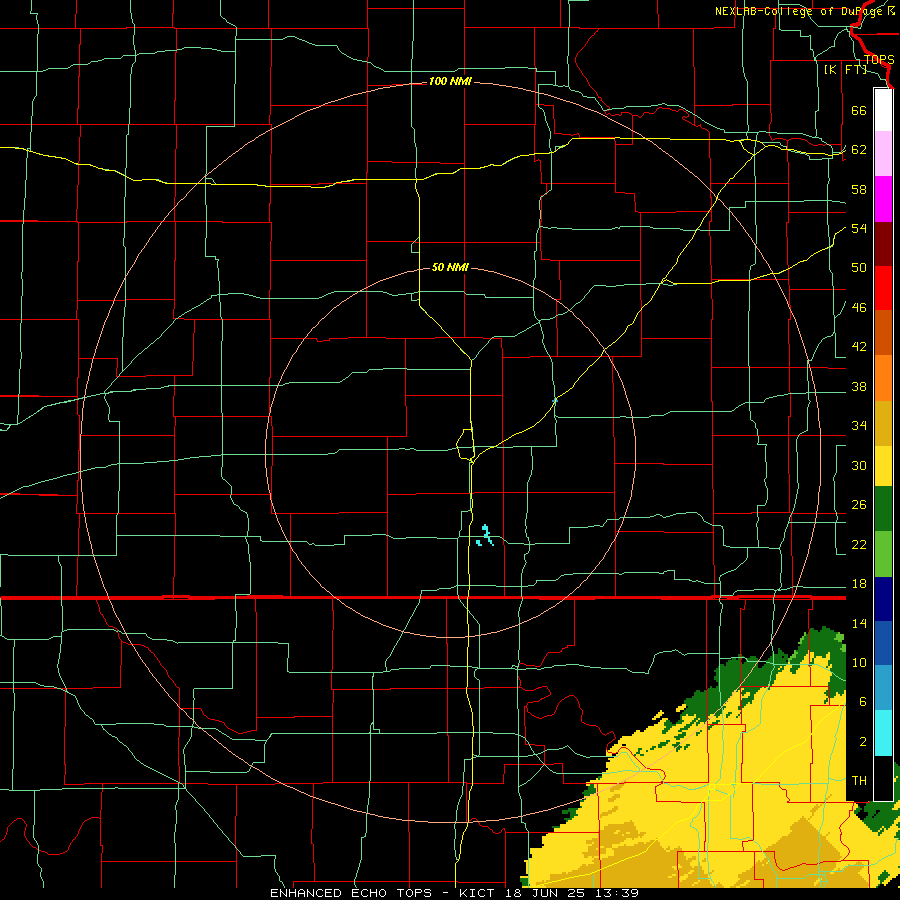Select the light green legend swatch
900x900 pixels.
point(883,554)
